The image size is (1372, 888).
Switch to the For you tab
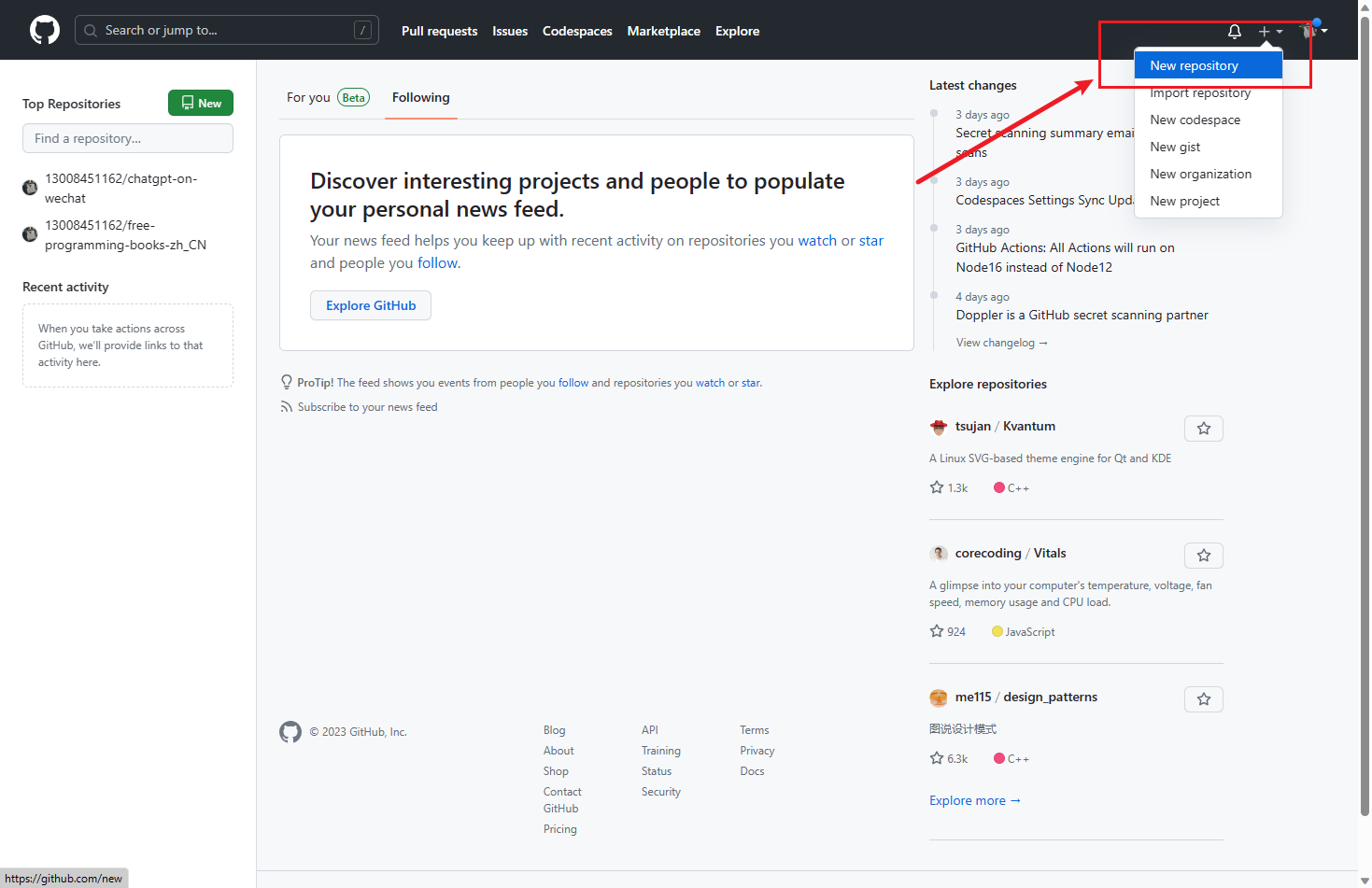coord(328,97)
